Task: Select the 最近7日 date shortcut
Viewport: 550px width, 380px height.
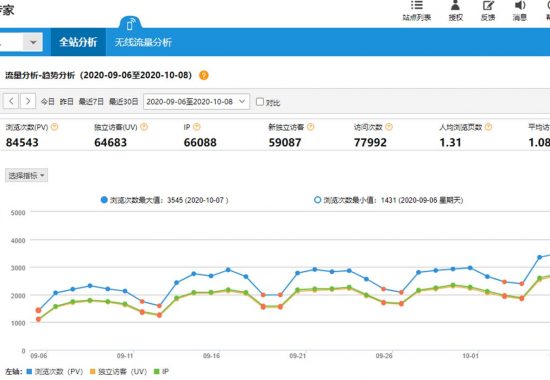Action: 91,102
